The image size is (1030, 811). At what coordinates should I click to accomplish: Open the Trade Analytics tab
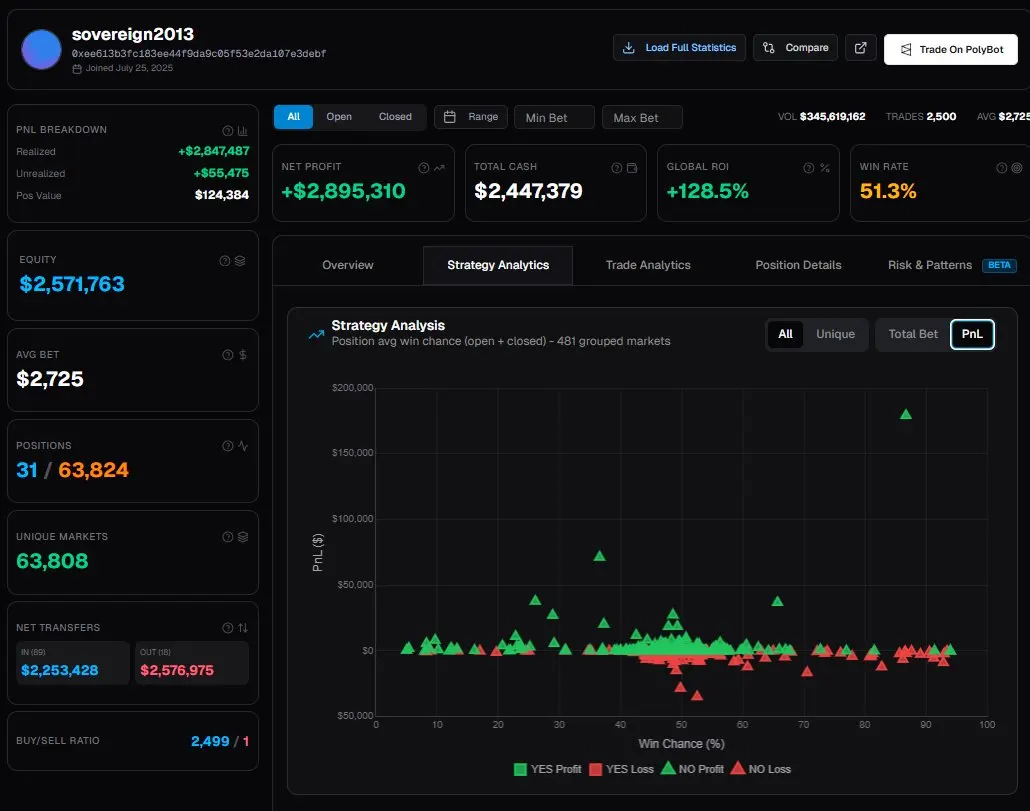648,265
